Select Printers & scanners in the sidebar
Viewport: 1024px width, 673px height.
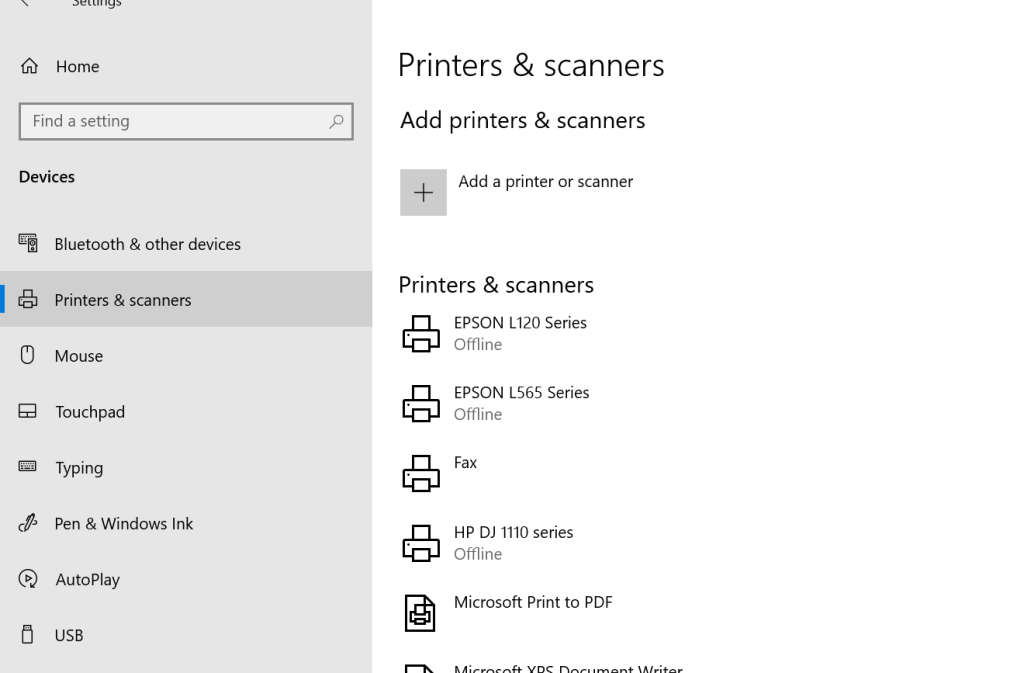(x=122, y=300)
